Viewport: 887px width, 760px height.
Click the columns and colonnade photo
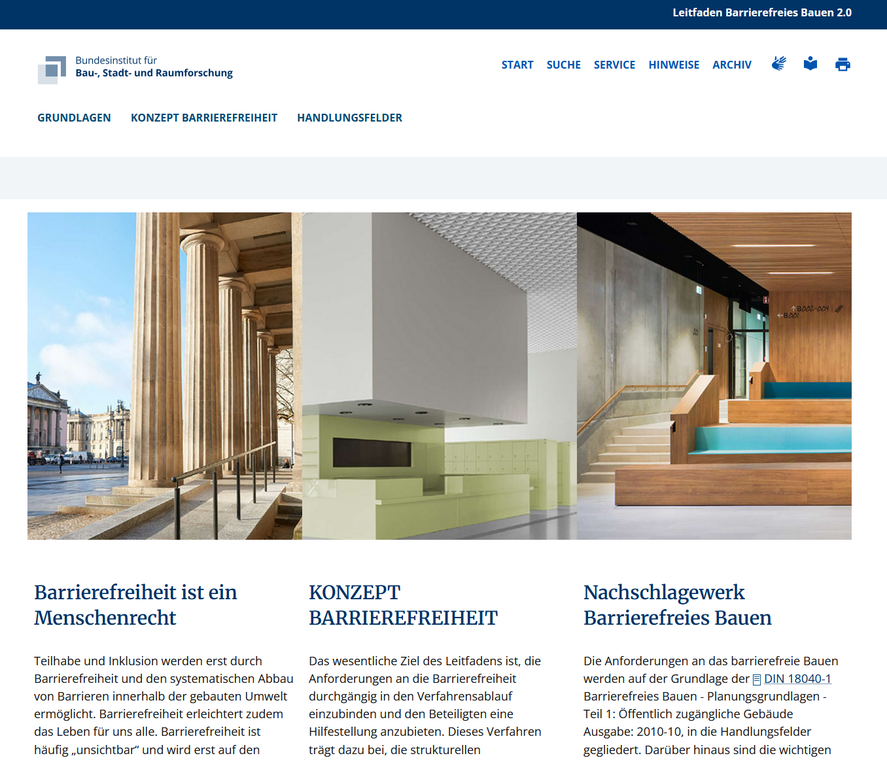[164, 376]
